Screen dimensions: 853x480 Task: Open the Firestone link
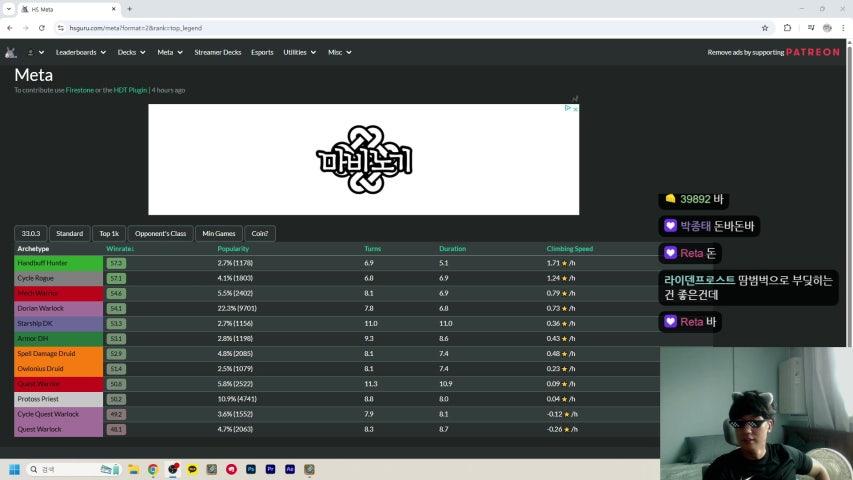(79, 90)
